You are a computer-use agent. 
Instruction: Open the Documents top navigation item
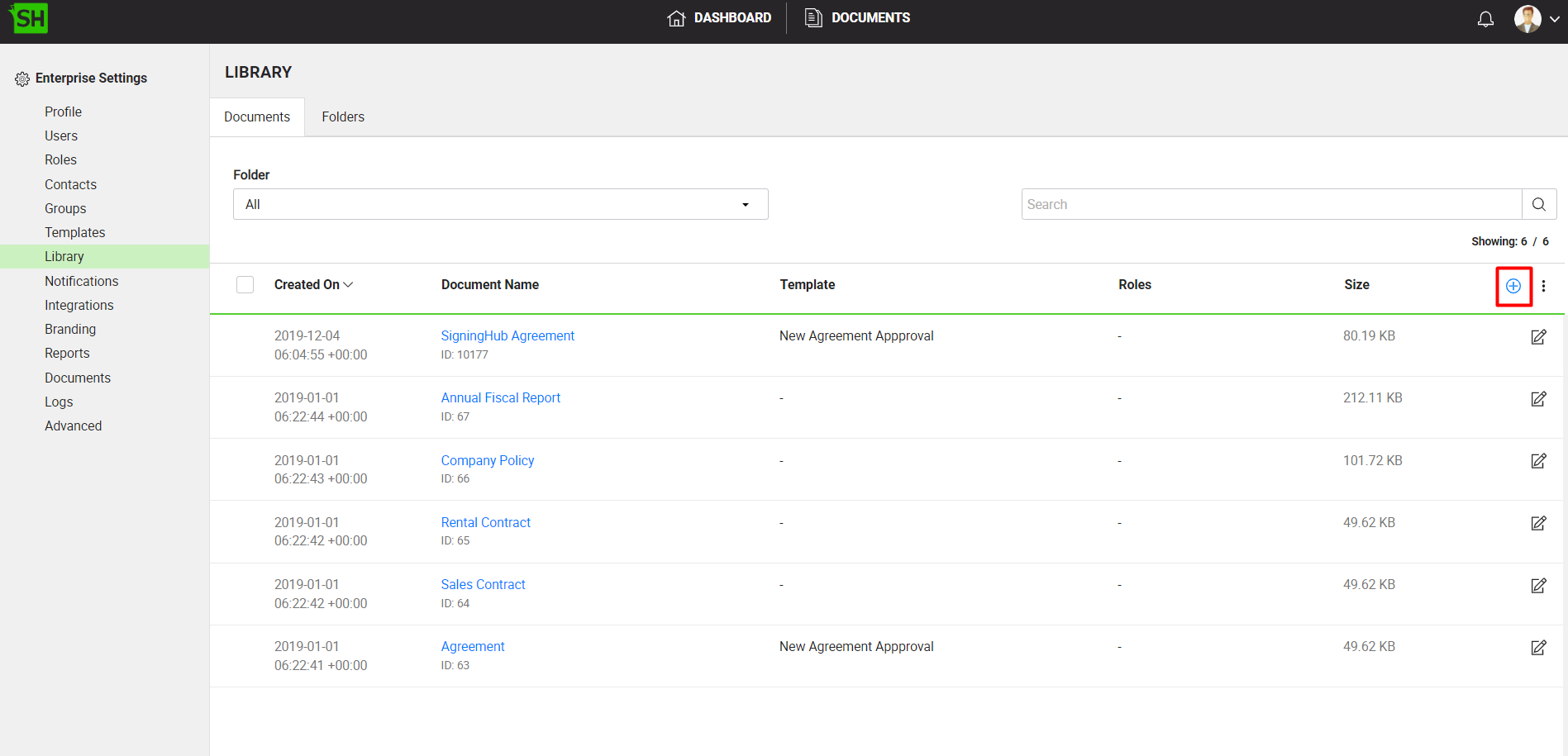tap(857, 18)
